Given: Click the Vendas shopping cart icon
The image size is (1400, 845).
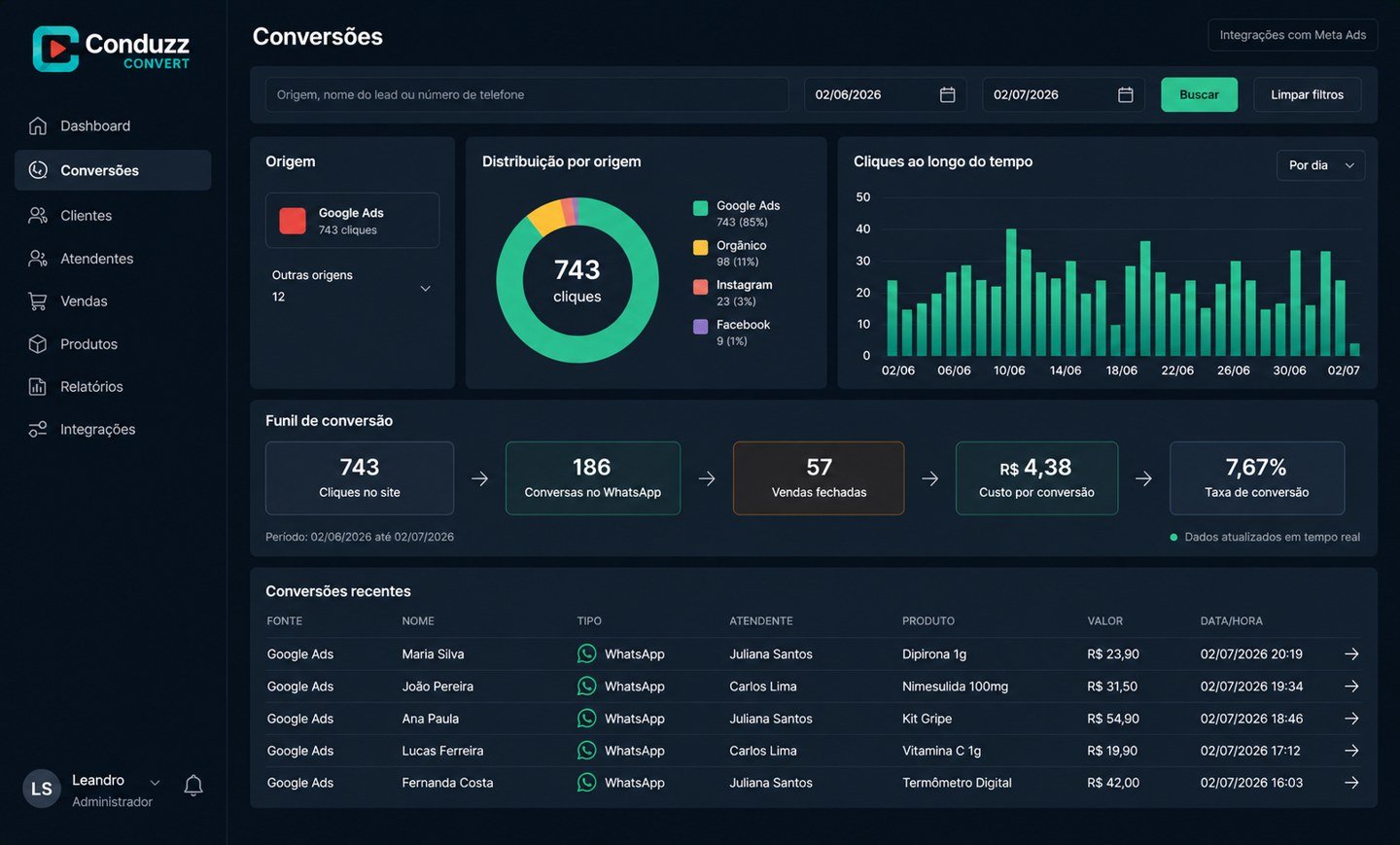Looking at the screenshot, I should (x=38, y=301).
